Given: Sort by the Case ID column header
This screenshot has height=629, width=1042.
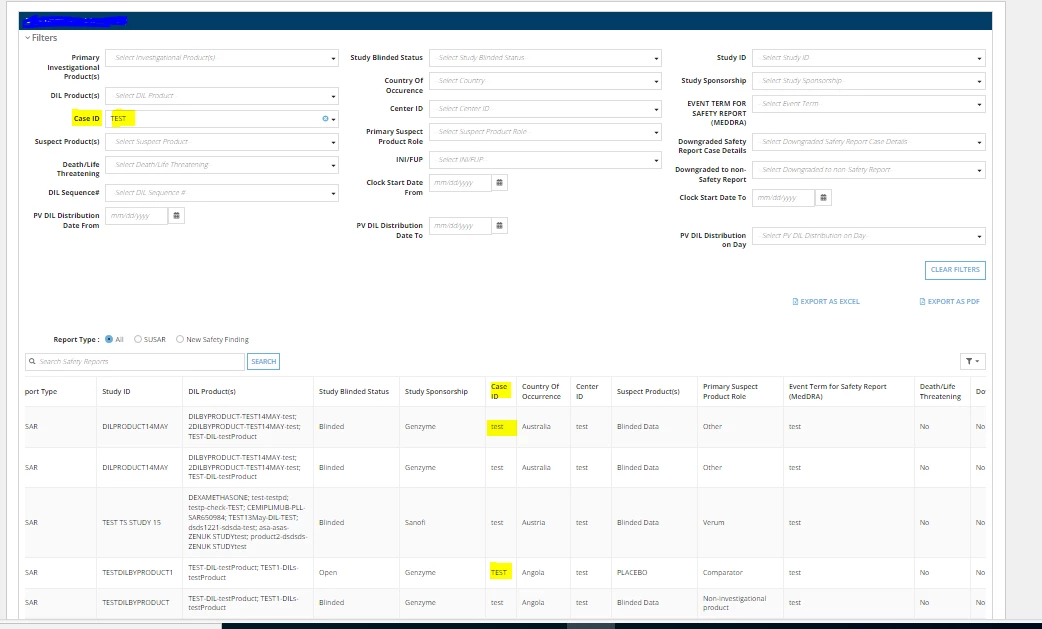Looking at the screenshot, I should pos(499,391).
